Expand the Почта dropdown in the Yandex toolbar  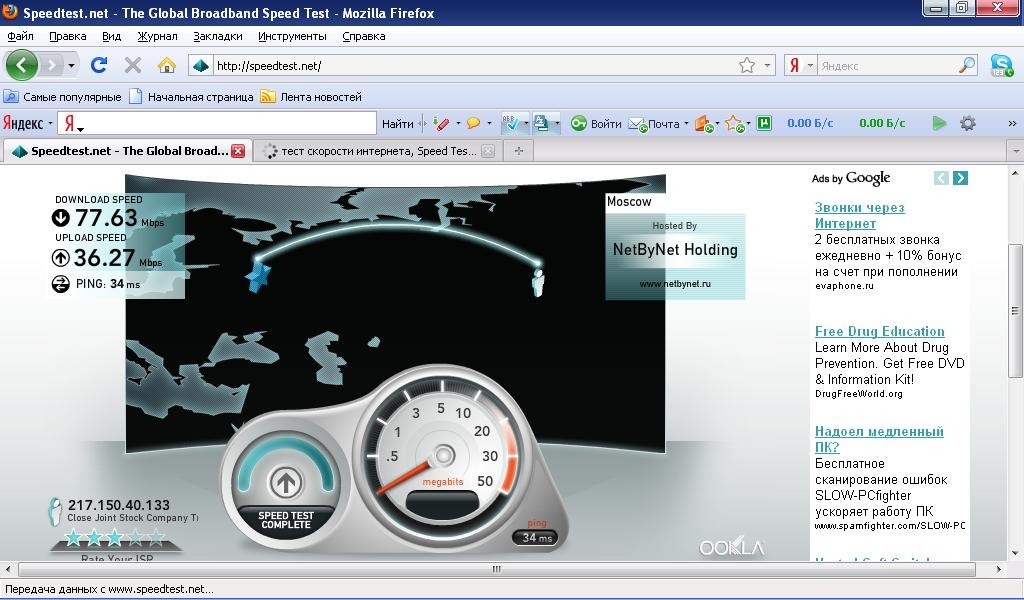686,124
